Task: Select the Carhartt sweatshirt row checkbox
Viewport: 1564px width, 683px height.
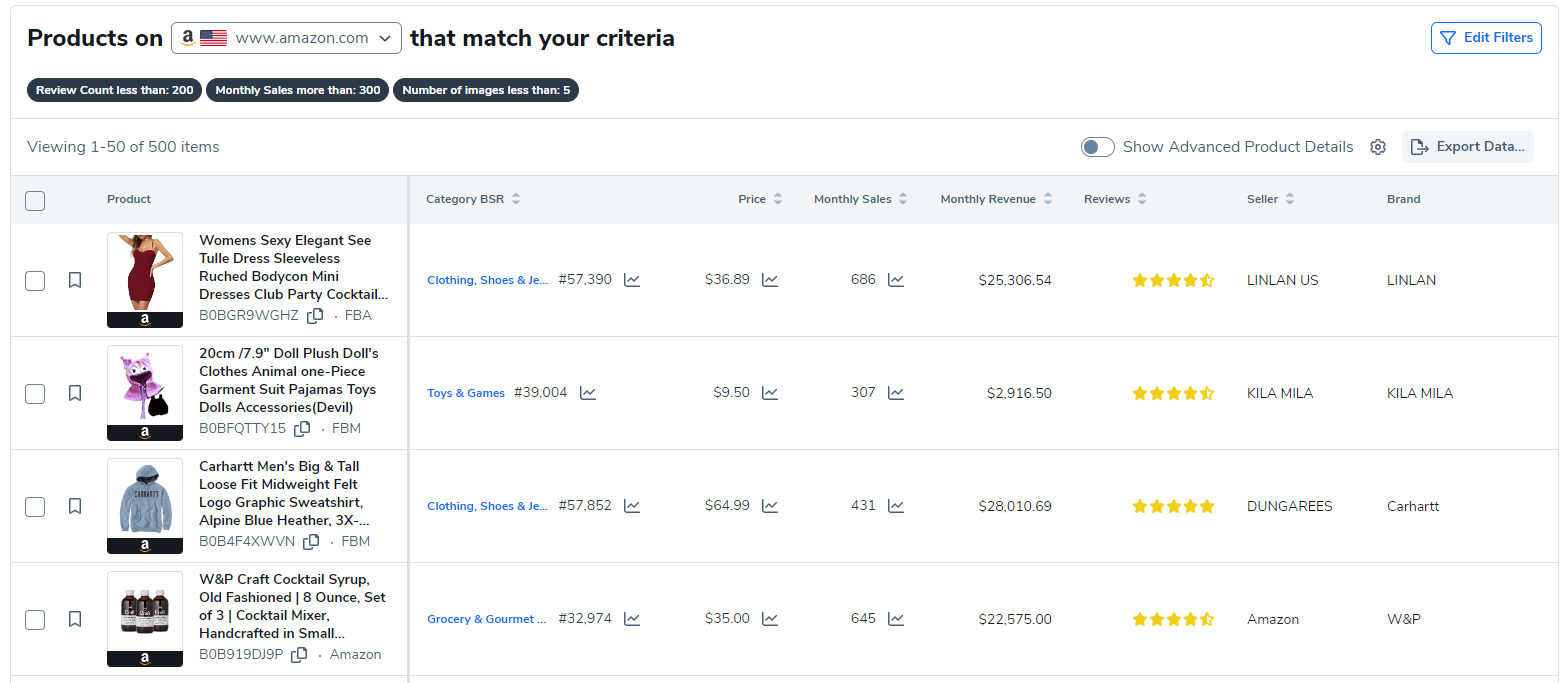Action: pos(35,506)
